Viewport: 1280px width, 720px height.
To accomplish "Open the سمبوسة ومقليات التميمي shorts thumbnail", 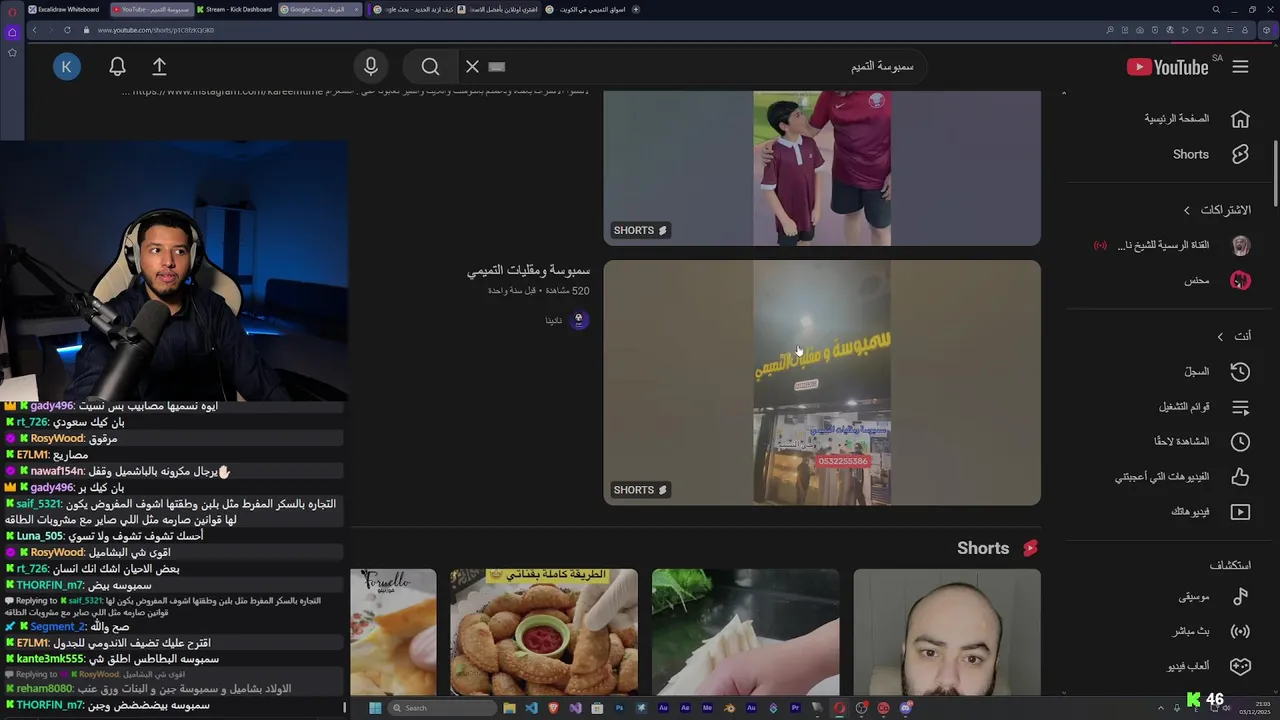I will point(822,383).
